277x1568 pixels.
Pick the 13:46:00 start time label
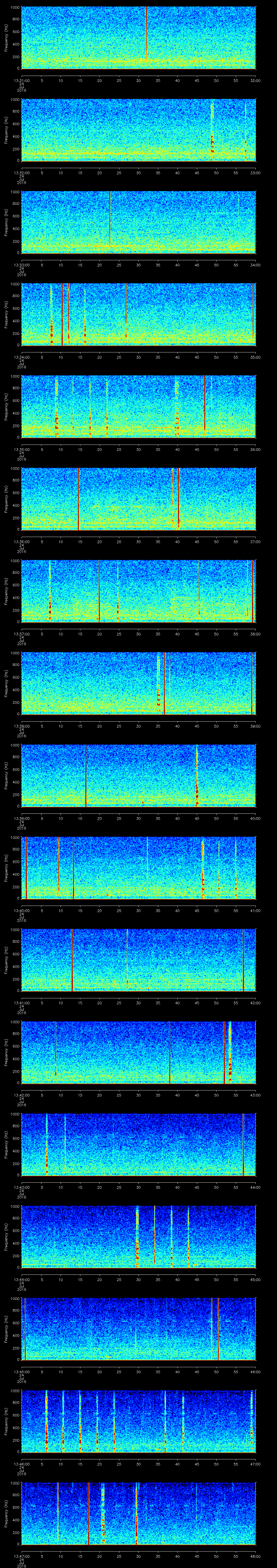coord(21,1464)
